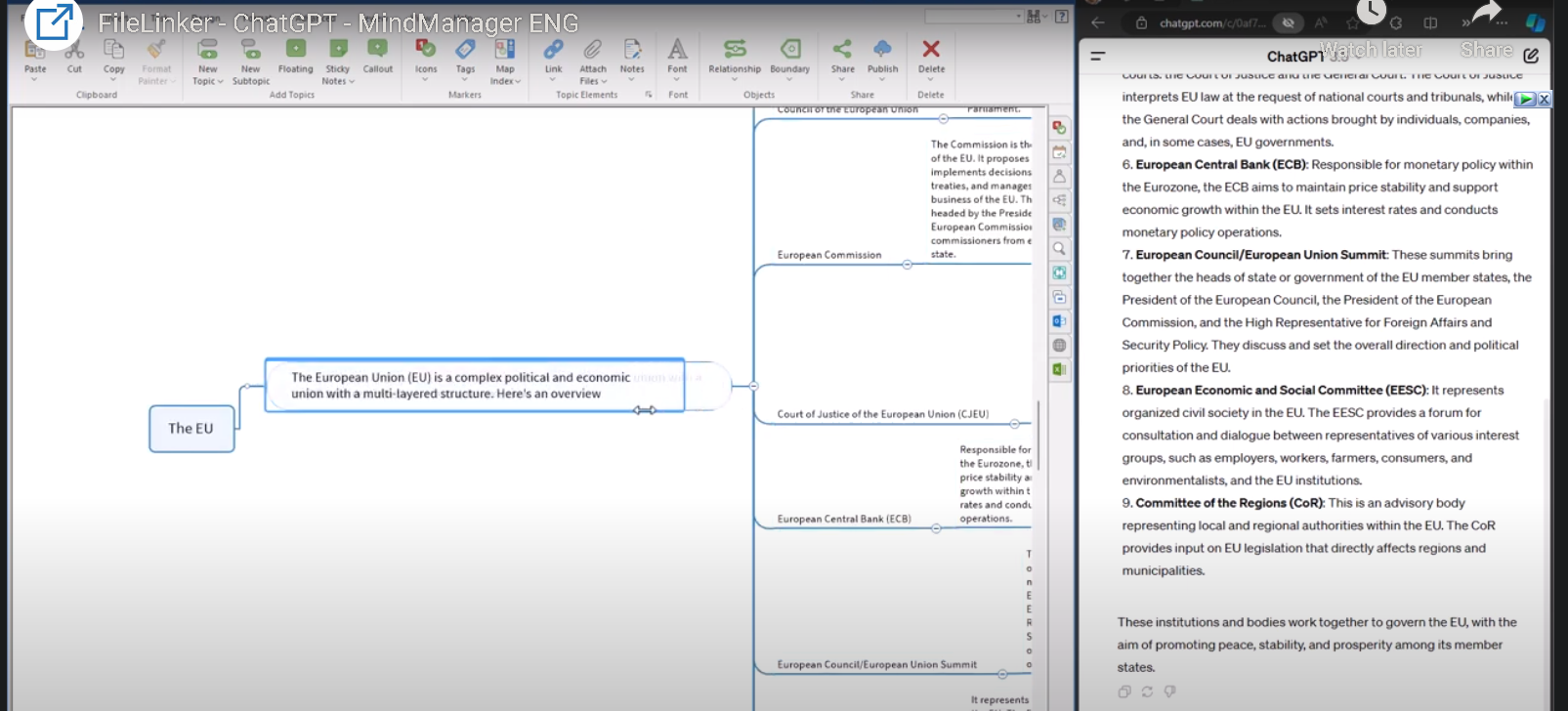Click the Paste icon in Clipboard group
Image resolution: width=1568 pixels, height=711 pixels.
point(35,51)
